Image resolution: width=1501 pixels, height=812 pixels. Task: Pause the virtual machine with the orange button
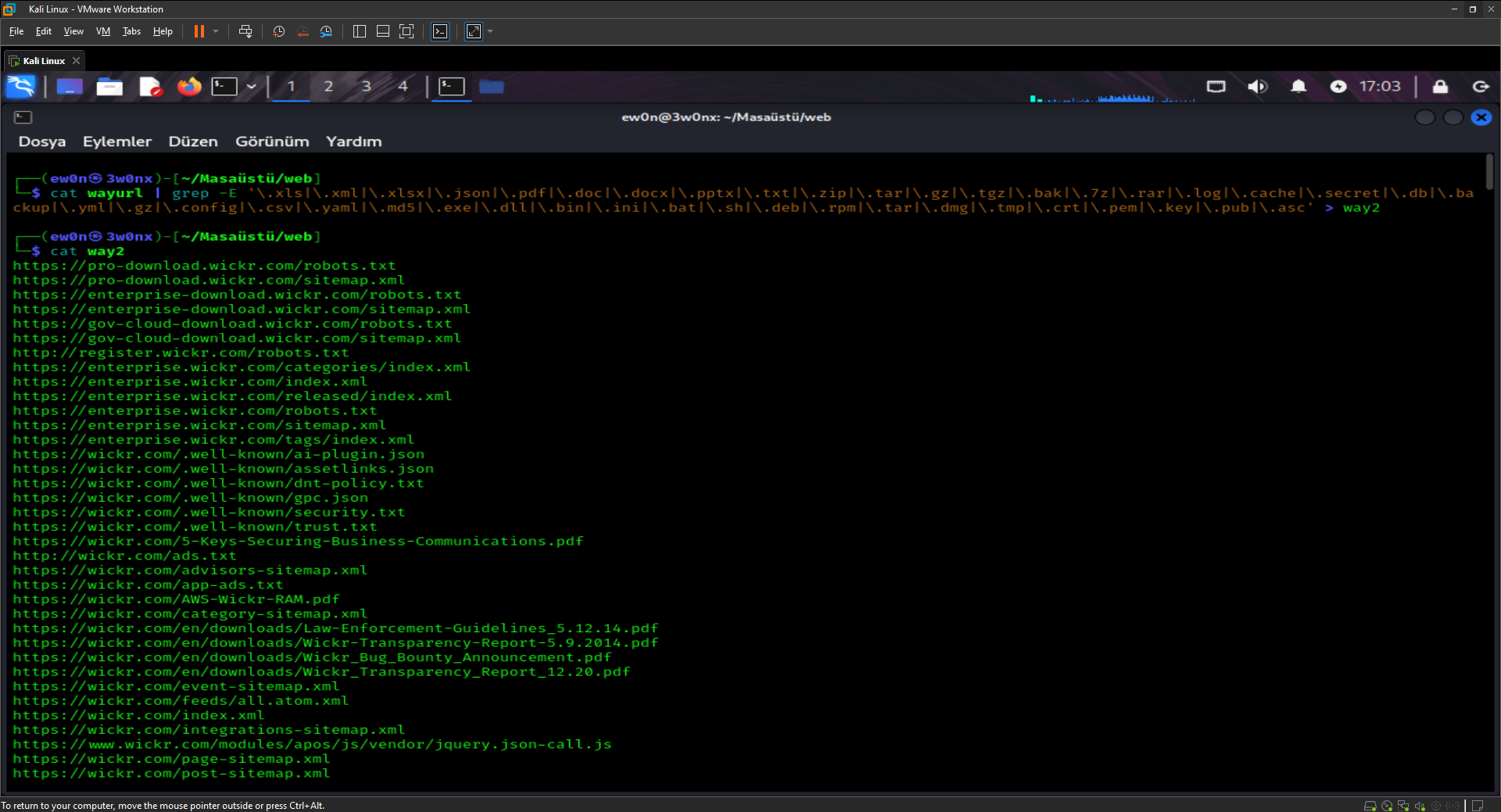click(x=199, y=31)
